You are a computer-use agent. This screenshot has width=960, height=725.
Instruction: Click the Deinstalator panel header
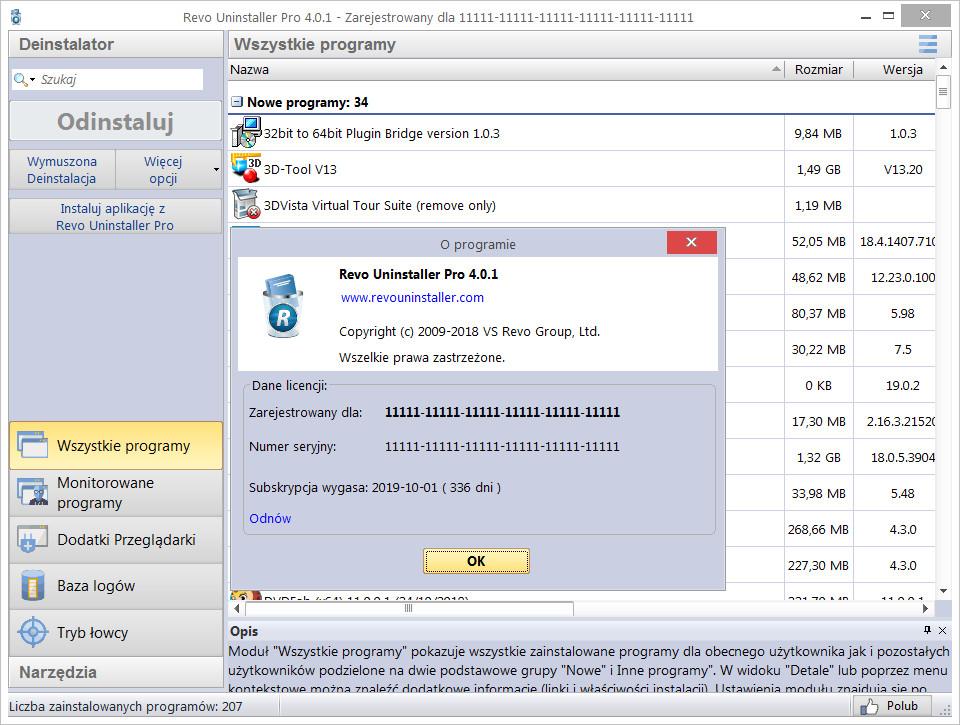pyautogui.click(x=116, y=44)
